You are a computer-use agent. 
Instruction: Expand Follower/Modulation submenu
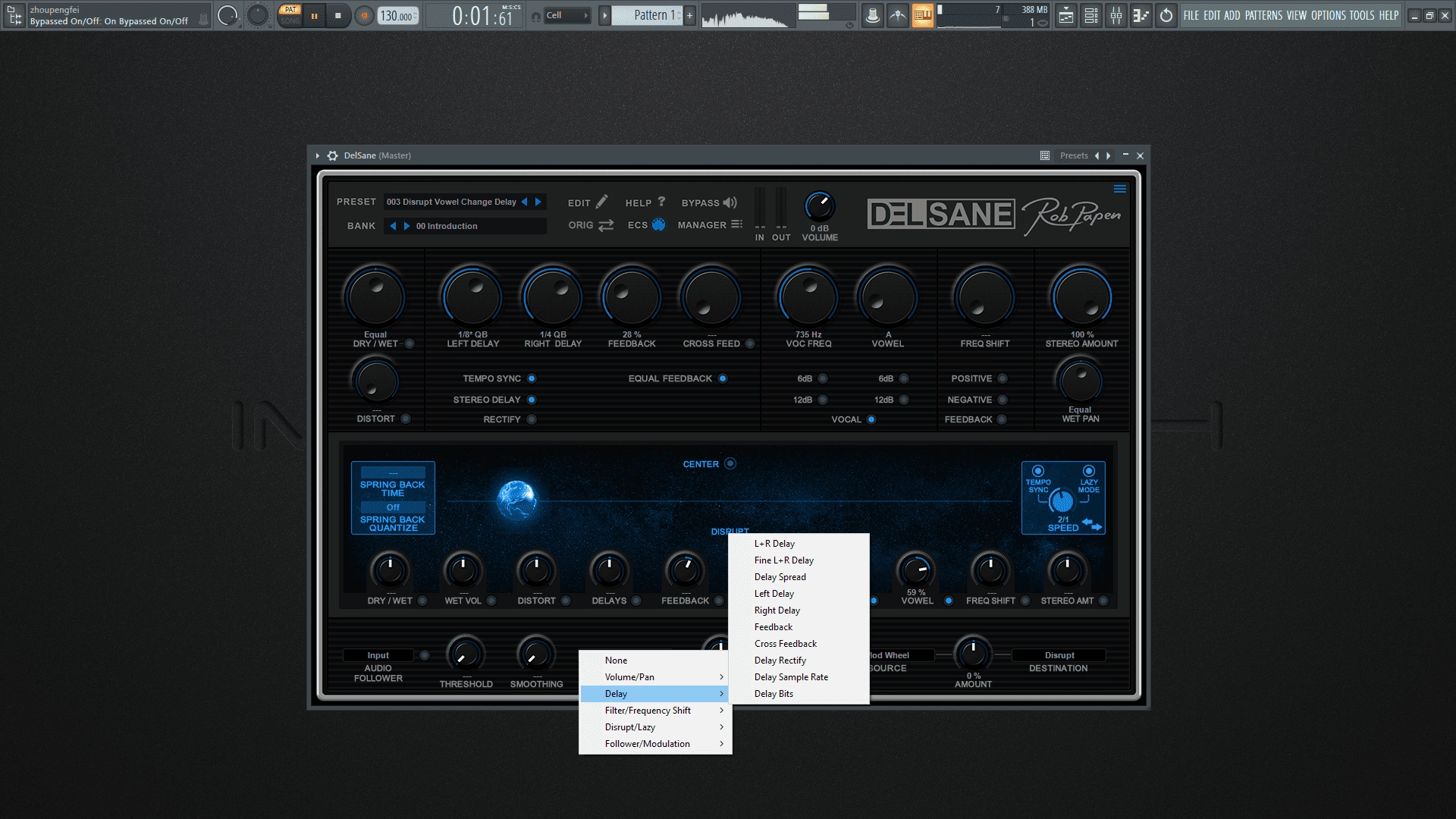point(656,744)
